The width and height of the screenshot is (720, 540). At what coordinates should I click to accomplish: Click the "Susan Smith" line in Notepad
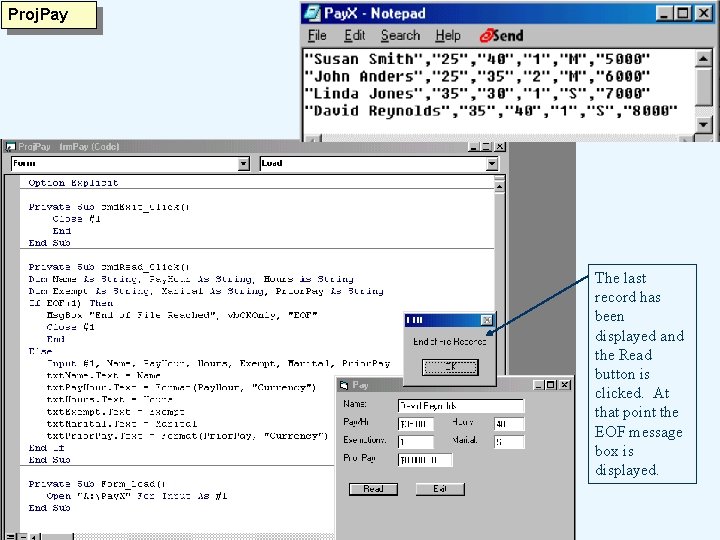477,59
